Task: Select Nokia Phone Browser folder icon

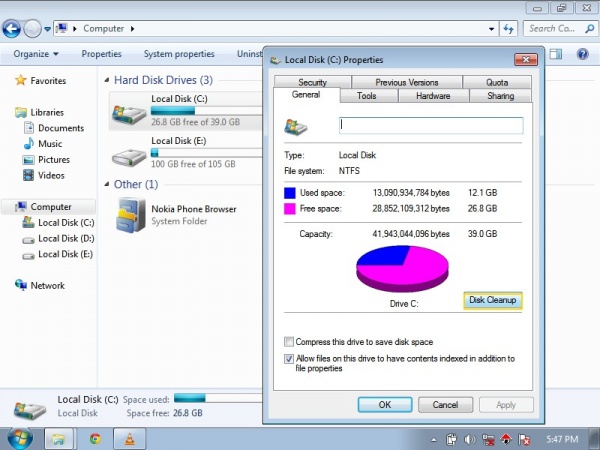Action: point(130,215)
